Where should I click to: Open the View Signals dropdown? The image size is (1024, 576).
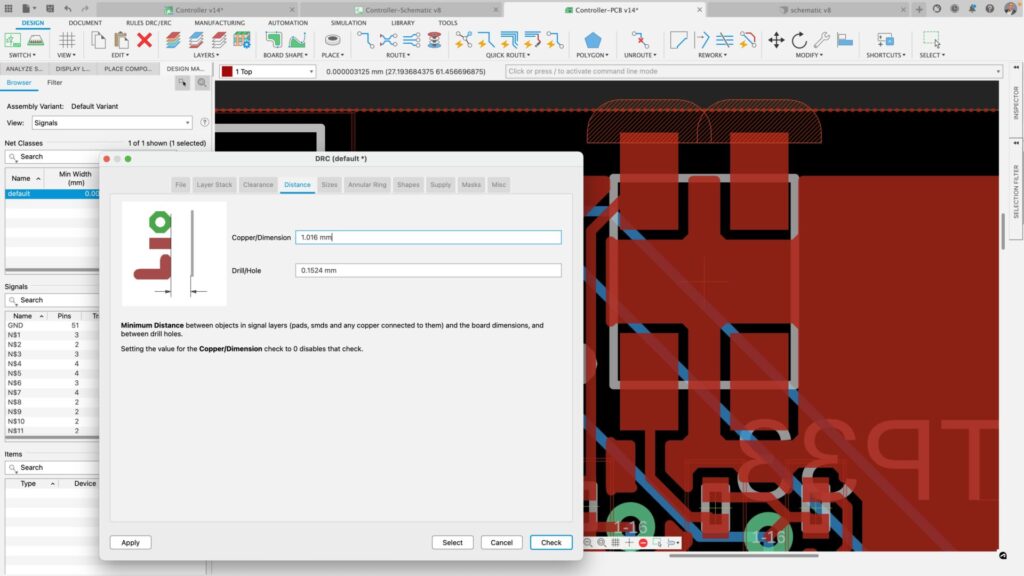point(111,123)
